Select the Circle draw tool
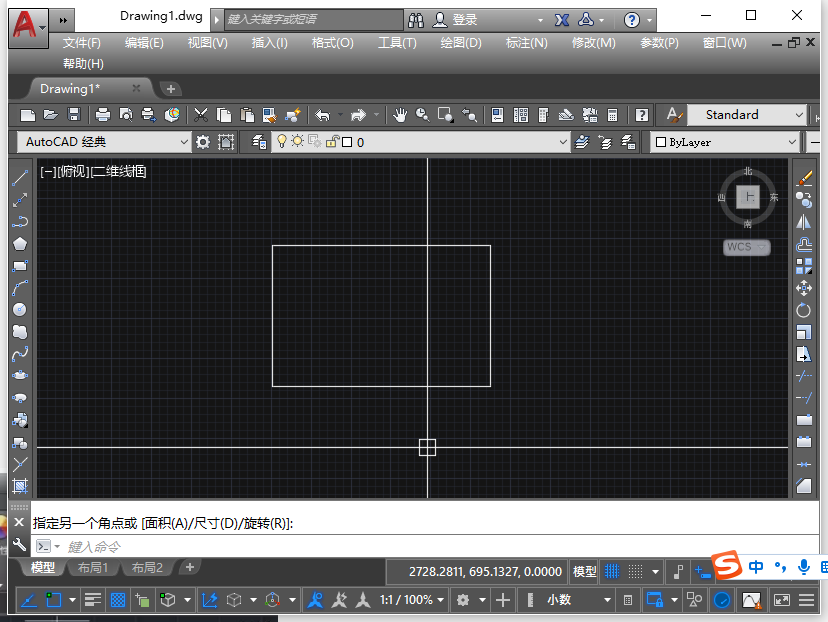This screenshot has width=828, height=622. click(x=20, y=310)
